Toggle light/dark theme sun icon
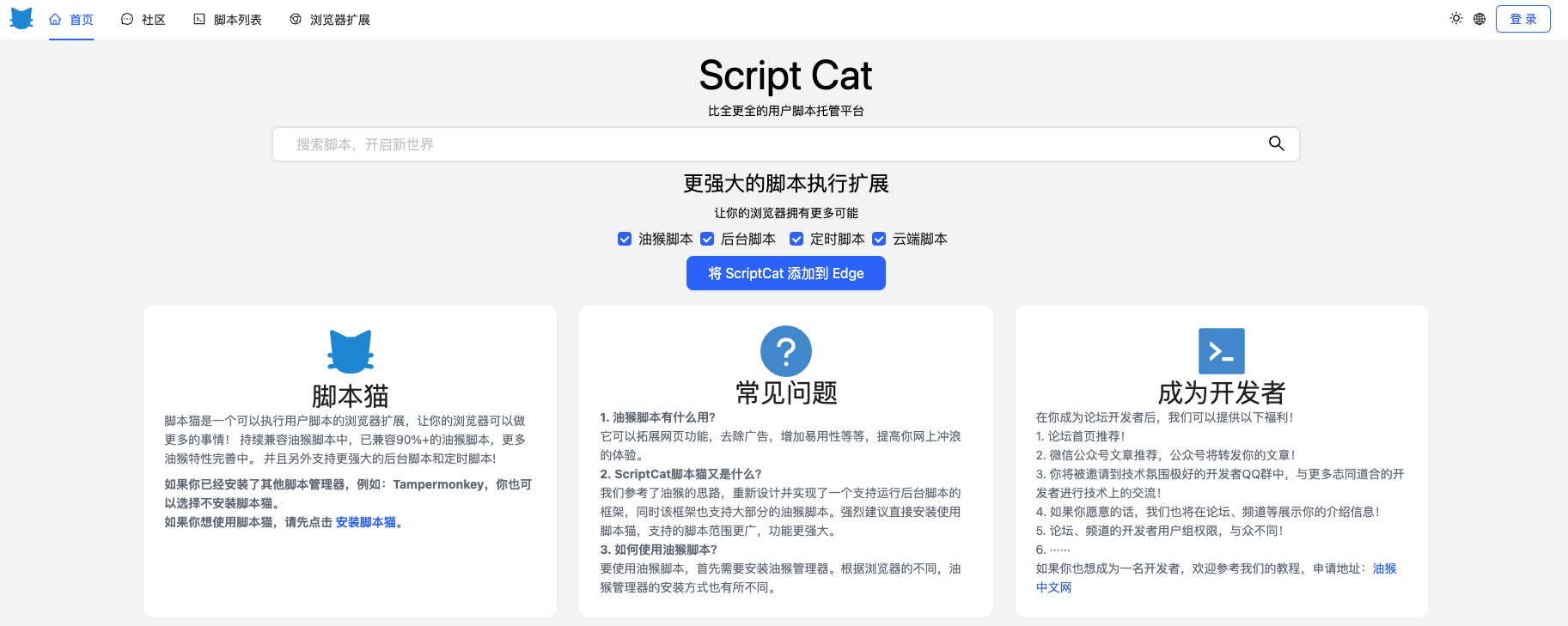The height and width of the screenshot is (626, 1568). (x=1456, y=18)
